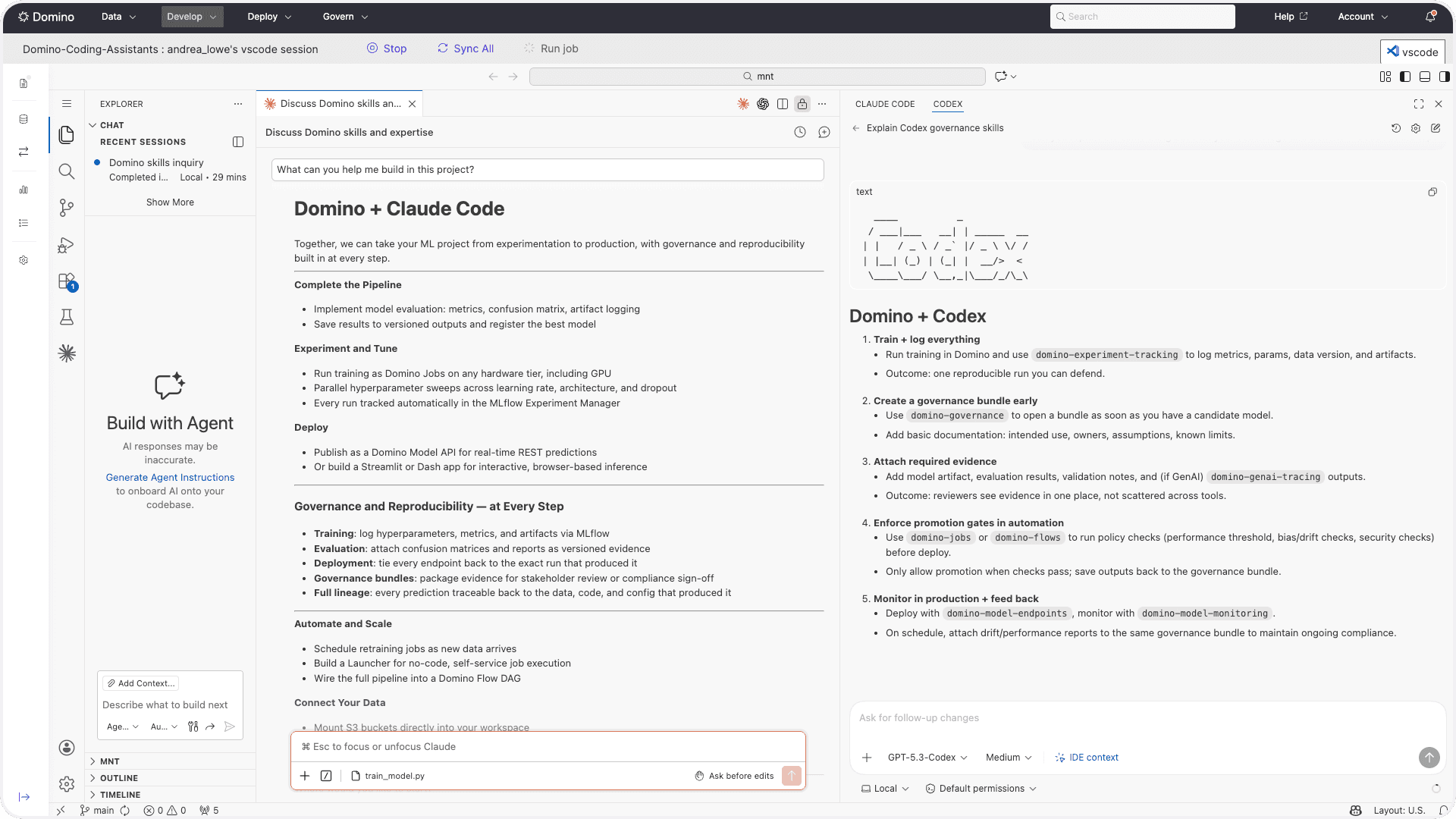Click the hamburger menu above the activity bar
Image resolution: width=1456 pixels, height=819 pixels.
(67, 104)
